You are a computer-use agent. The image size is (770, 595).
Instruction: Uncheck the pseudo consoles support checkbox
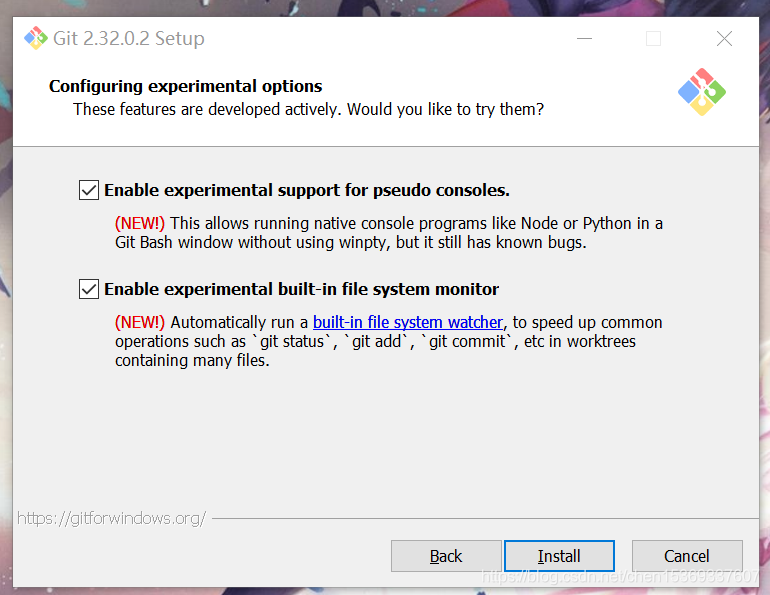tap(89, 190)
